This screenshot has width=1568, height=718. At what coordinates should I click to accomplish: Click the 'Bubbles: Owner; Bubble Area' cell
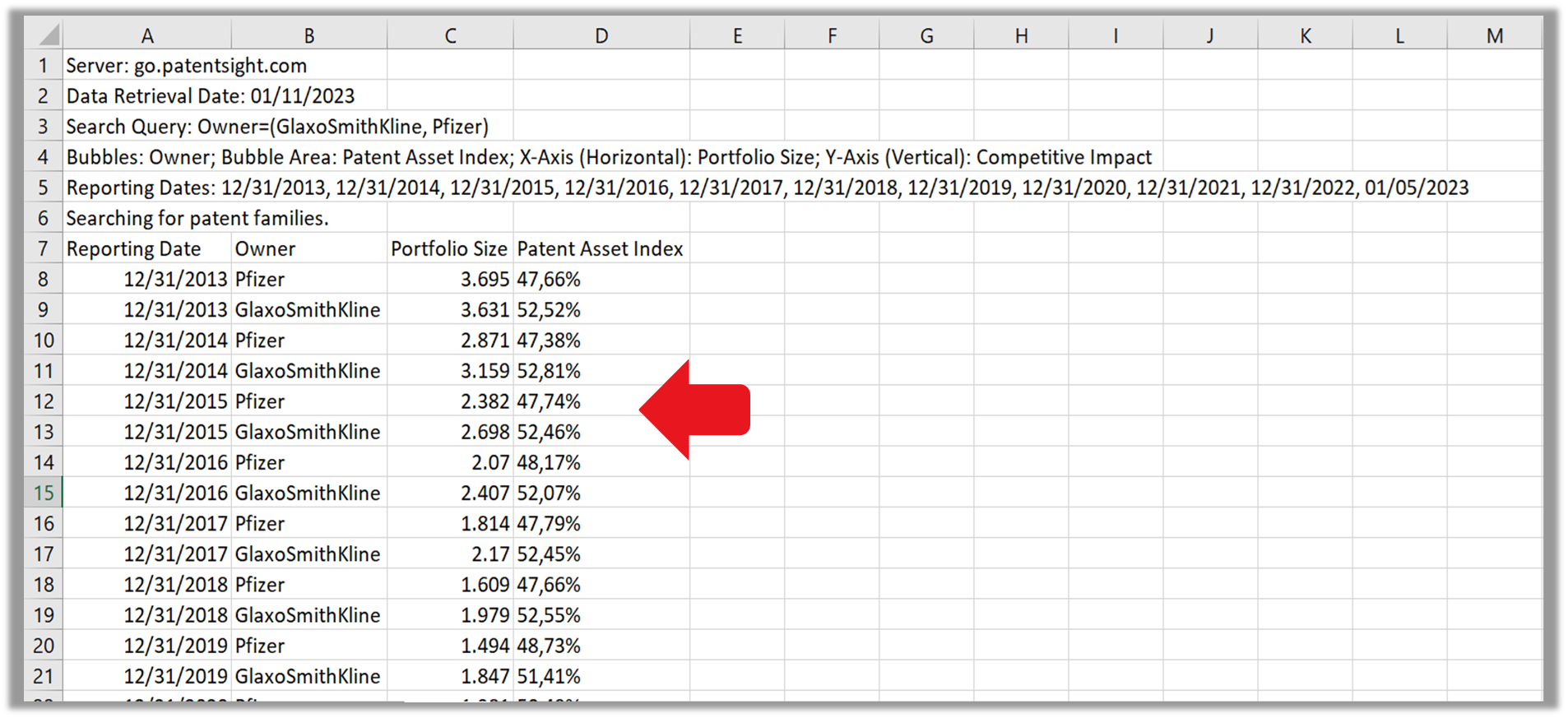pos(609,156)
